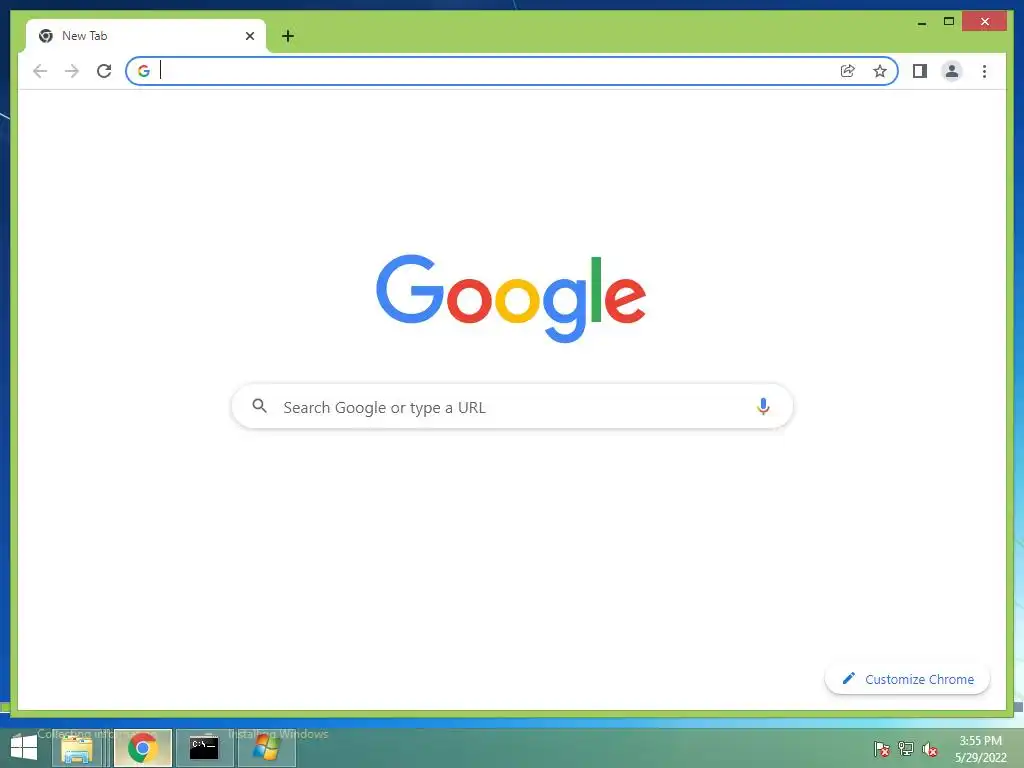This screenshot has height=768, width=1024.
Task: Go forward using the forward arrow
Action: (72, 71)
